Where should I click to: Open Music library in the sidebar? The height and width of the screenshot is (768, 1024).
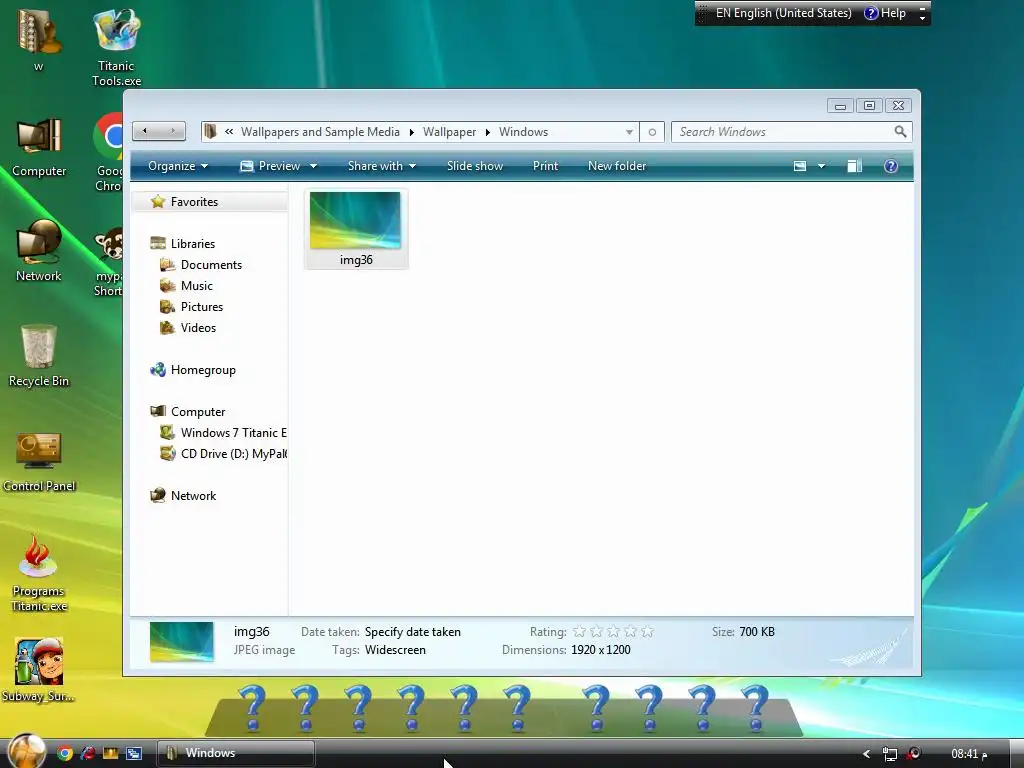pyautogui.click(x=197, y=285)
